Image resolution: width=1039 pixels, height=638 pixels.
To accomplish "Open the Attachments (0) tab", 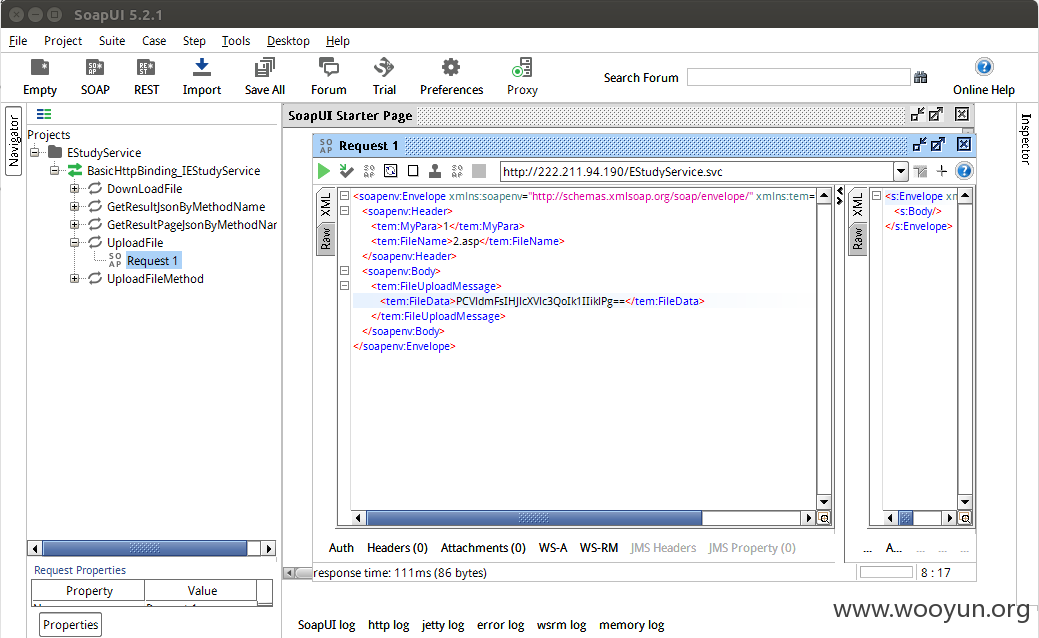I will click(x=483, y=548).
